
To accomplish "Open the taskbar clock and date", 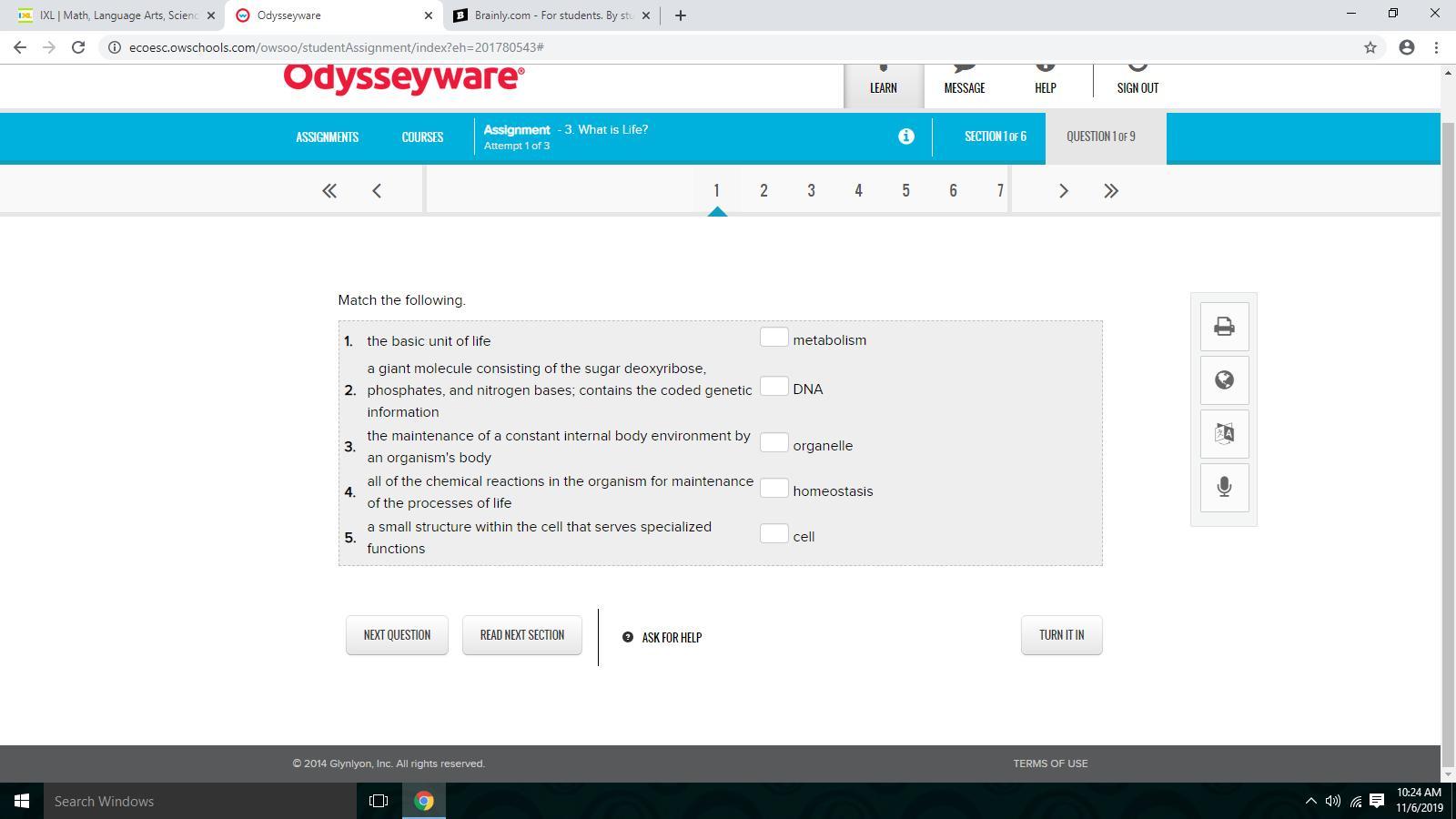I will [x=1420, y=801].
